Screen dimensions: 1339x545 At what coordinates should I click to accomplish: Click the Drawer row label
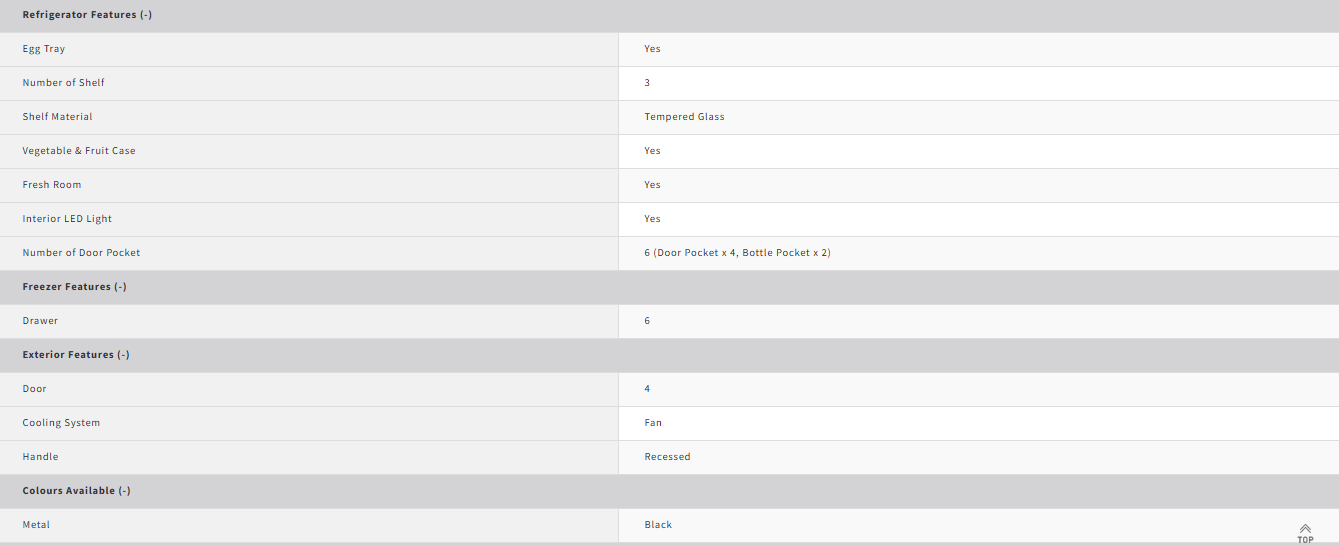(x=40, y=321)
